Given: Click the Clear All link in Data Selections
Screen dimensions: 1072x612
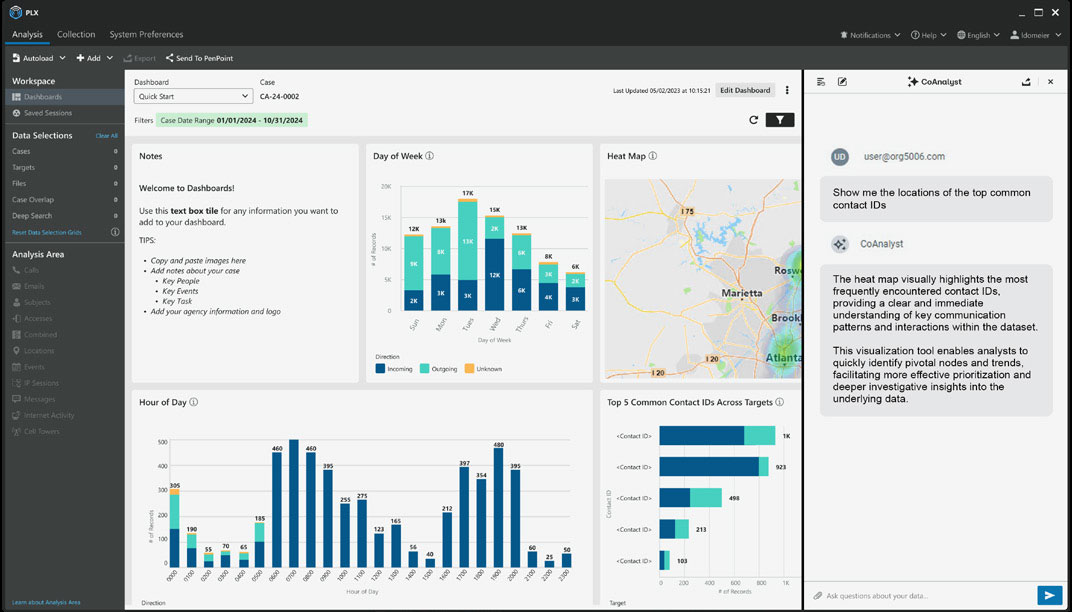Looking at the screenshot, I should 107,136.
